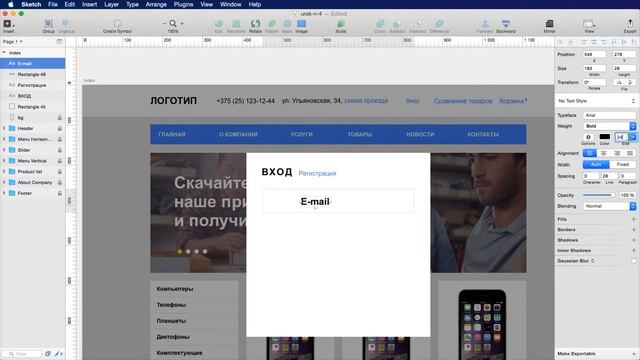Screen dimensions: 640x360
Task: Adjust the Opacity slider
Action: tap(599, 195)
